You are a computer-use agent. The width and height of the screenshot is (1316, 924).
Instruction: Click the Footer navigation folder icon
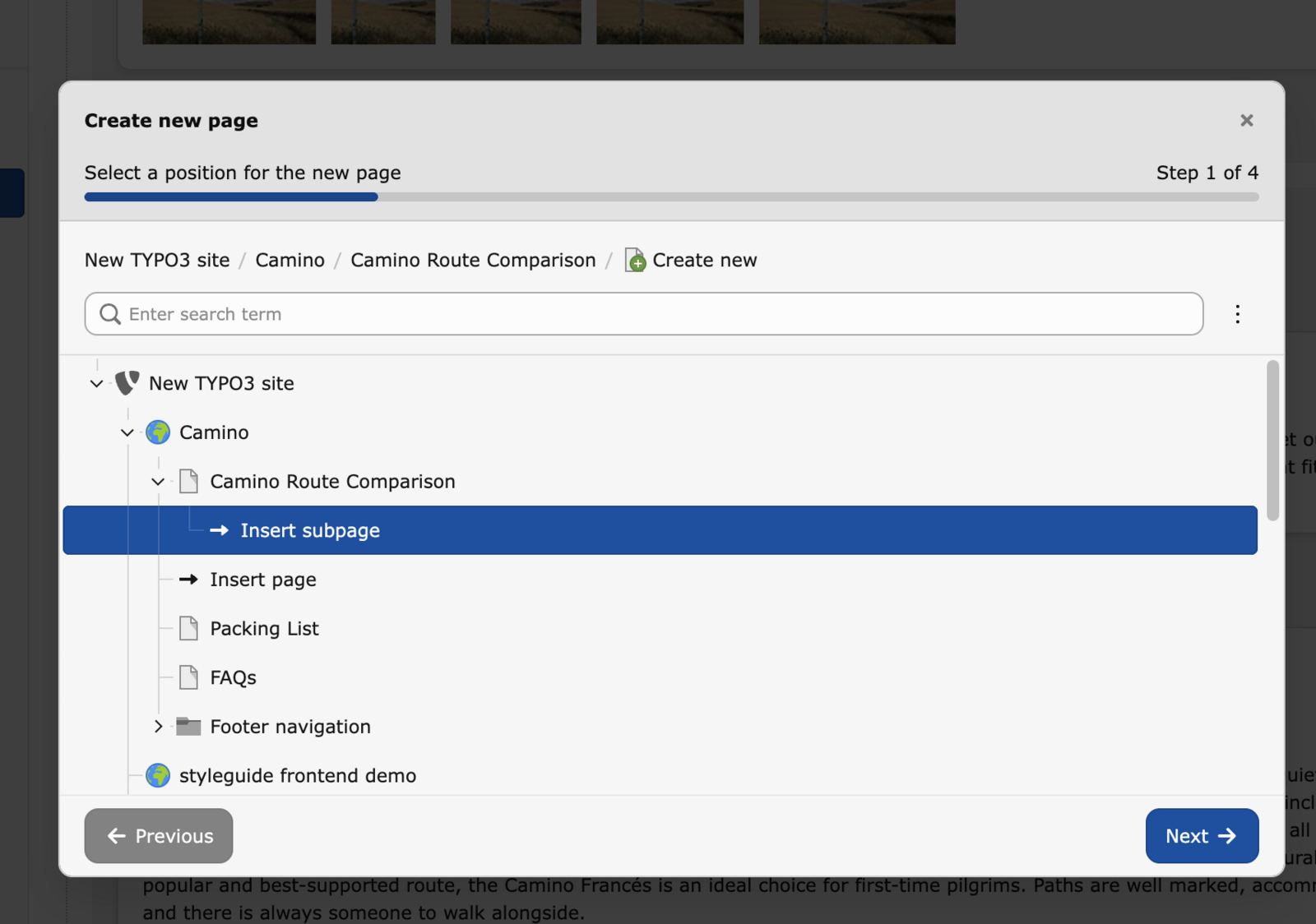click(x=188, y=727)
